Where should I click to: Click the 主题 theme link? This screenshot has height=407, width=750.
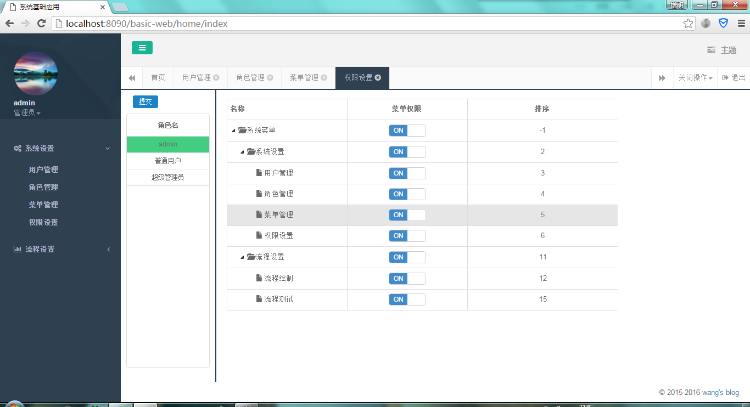pyautogui.click(x=728, y=50)
